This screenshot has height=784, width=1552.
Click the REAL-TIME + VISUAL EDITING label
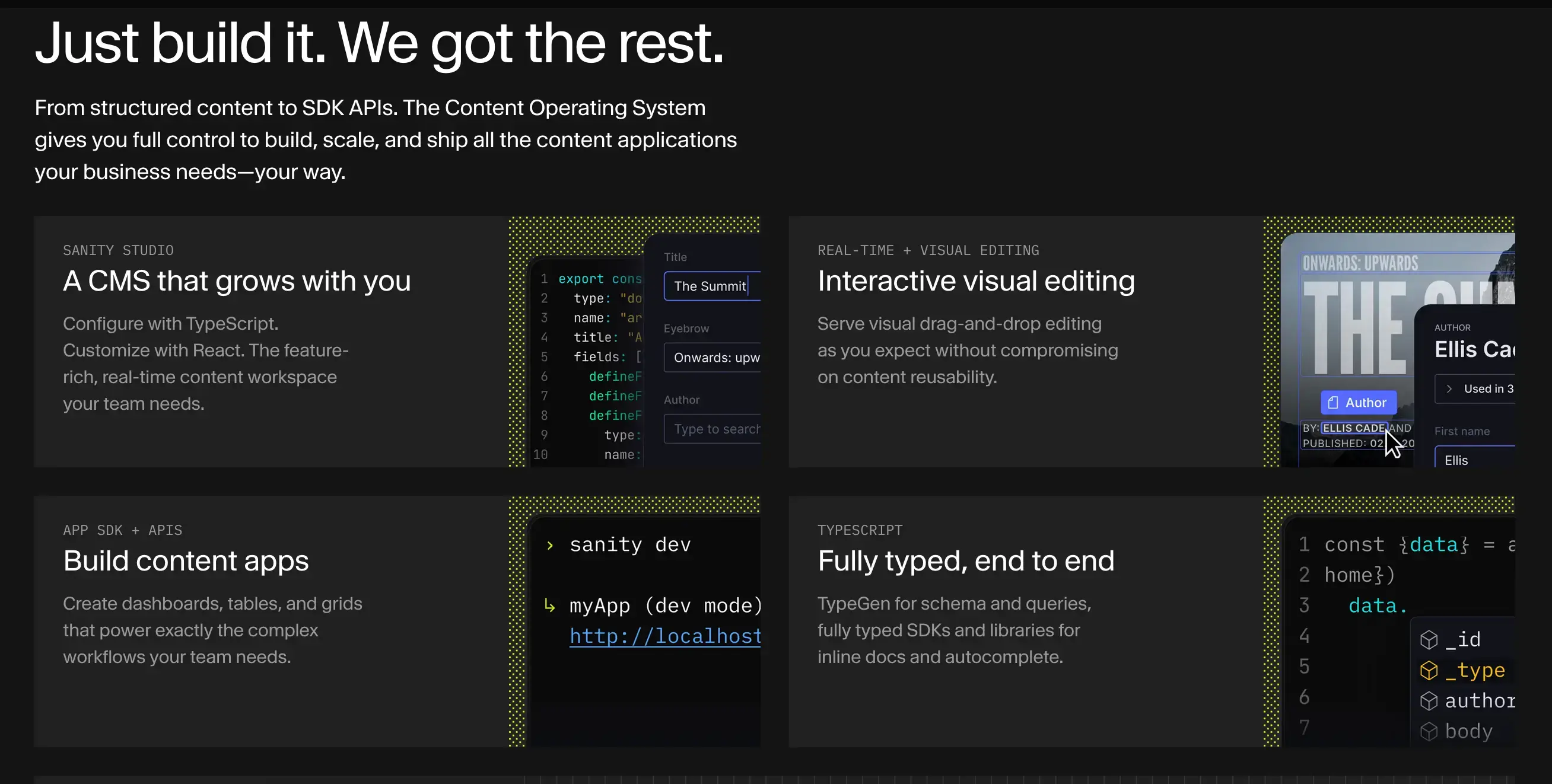pyautogui.click(x=928, y=250)
